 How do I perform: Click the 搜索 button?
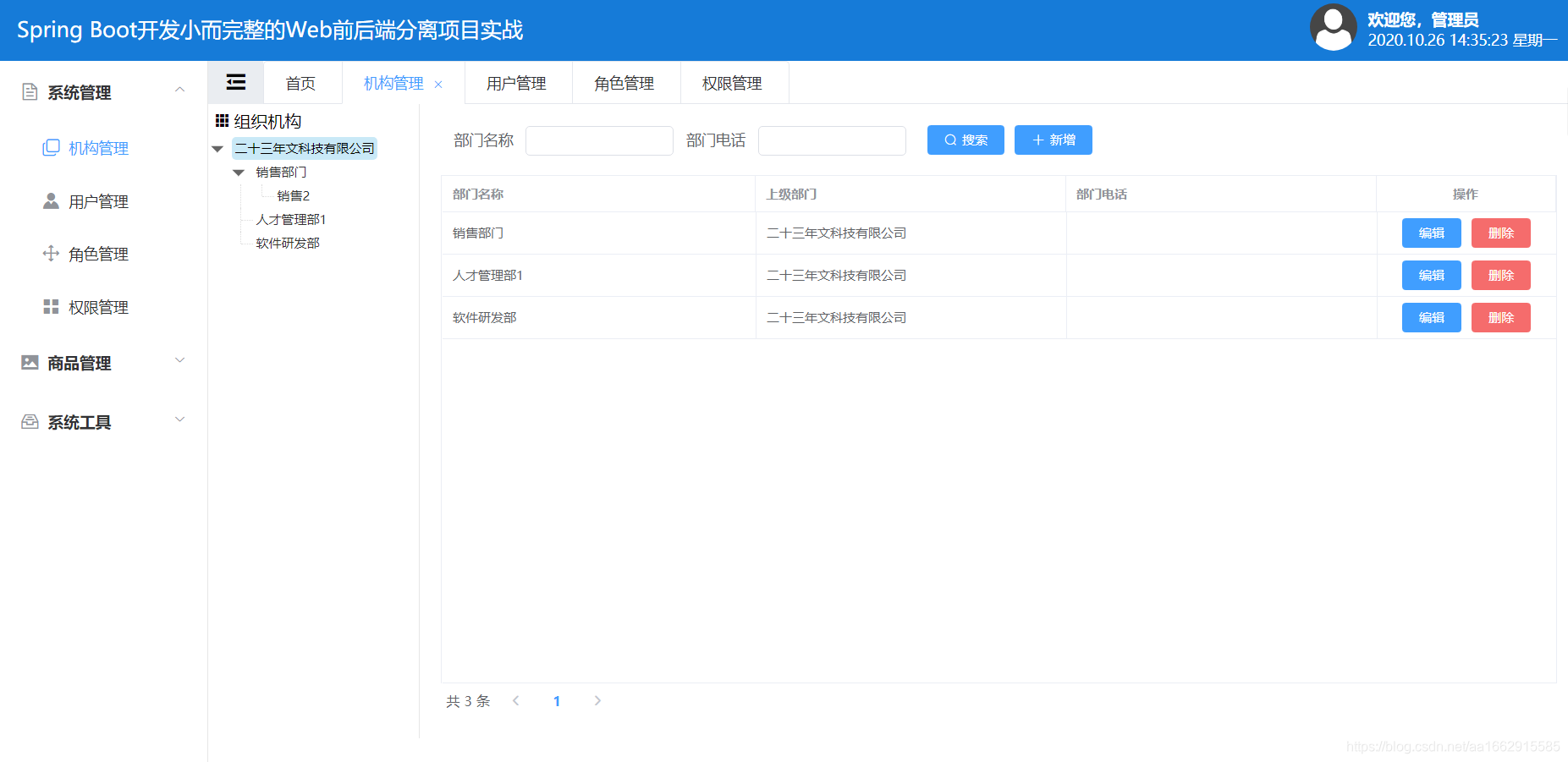click(966, 140)
